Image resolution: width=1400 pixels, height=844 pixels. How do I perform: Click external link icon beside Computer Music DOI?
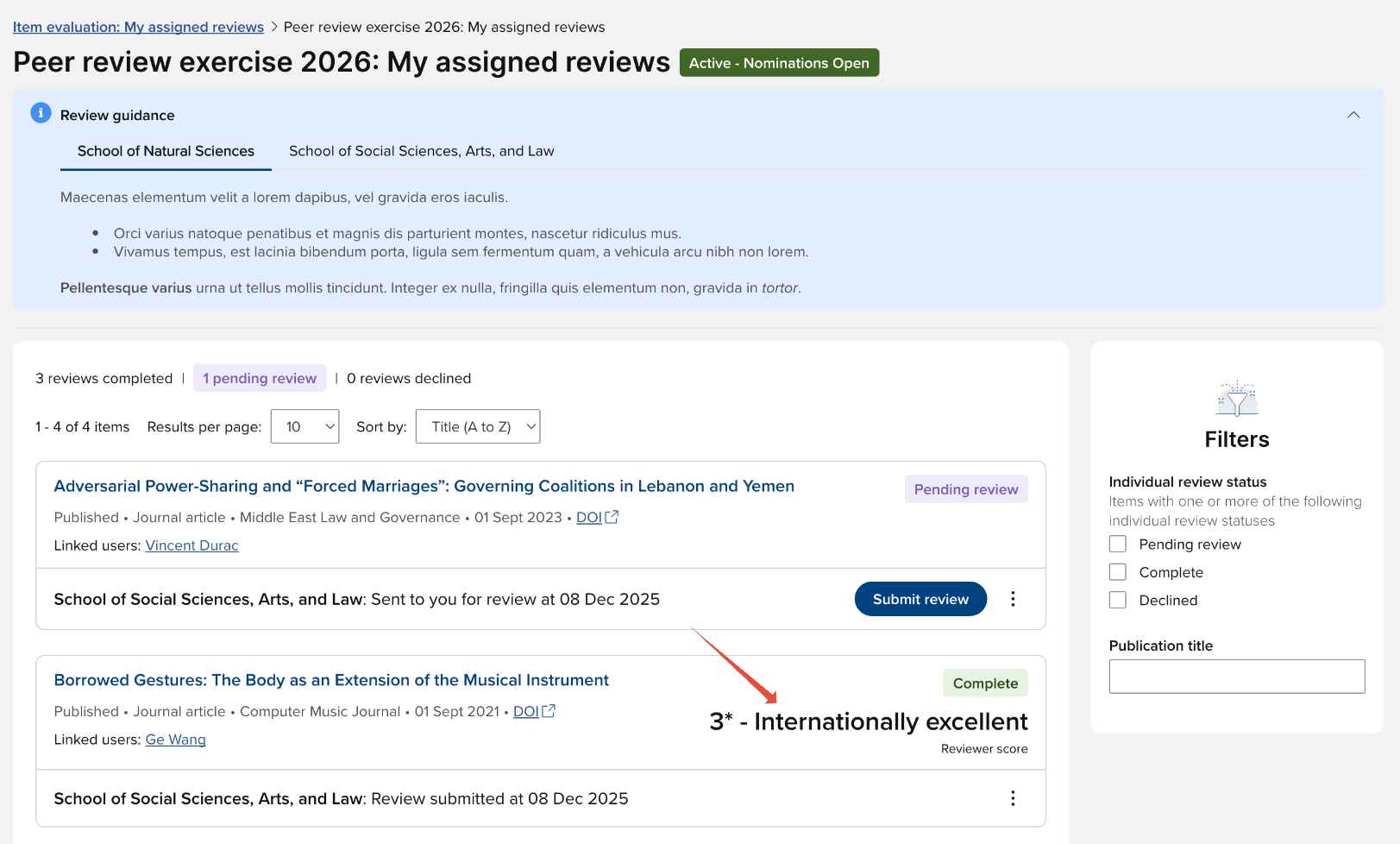tap(549, 711)
